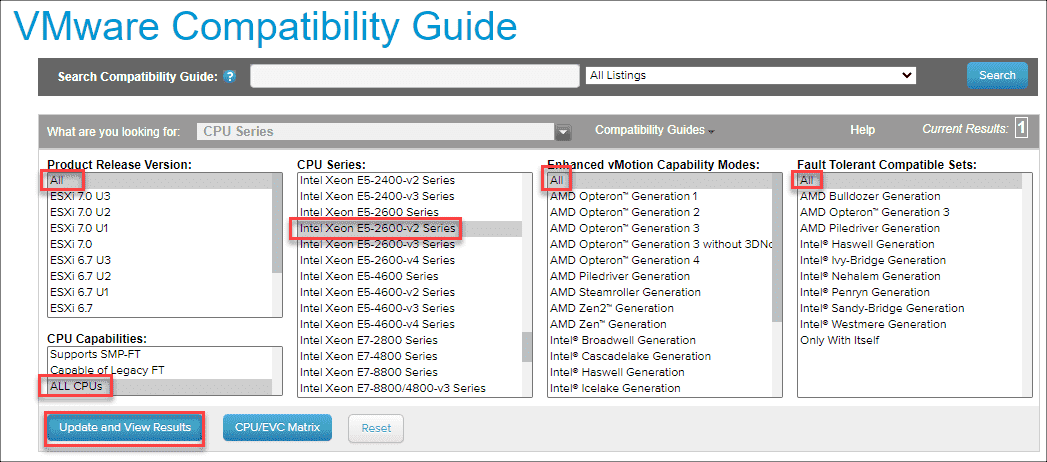Open the All Listings dropdown
1047x462 pixels.
(x=751, y=75)
